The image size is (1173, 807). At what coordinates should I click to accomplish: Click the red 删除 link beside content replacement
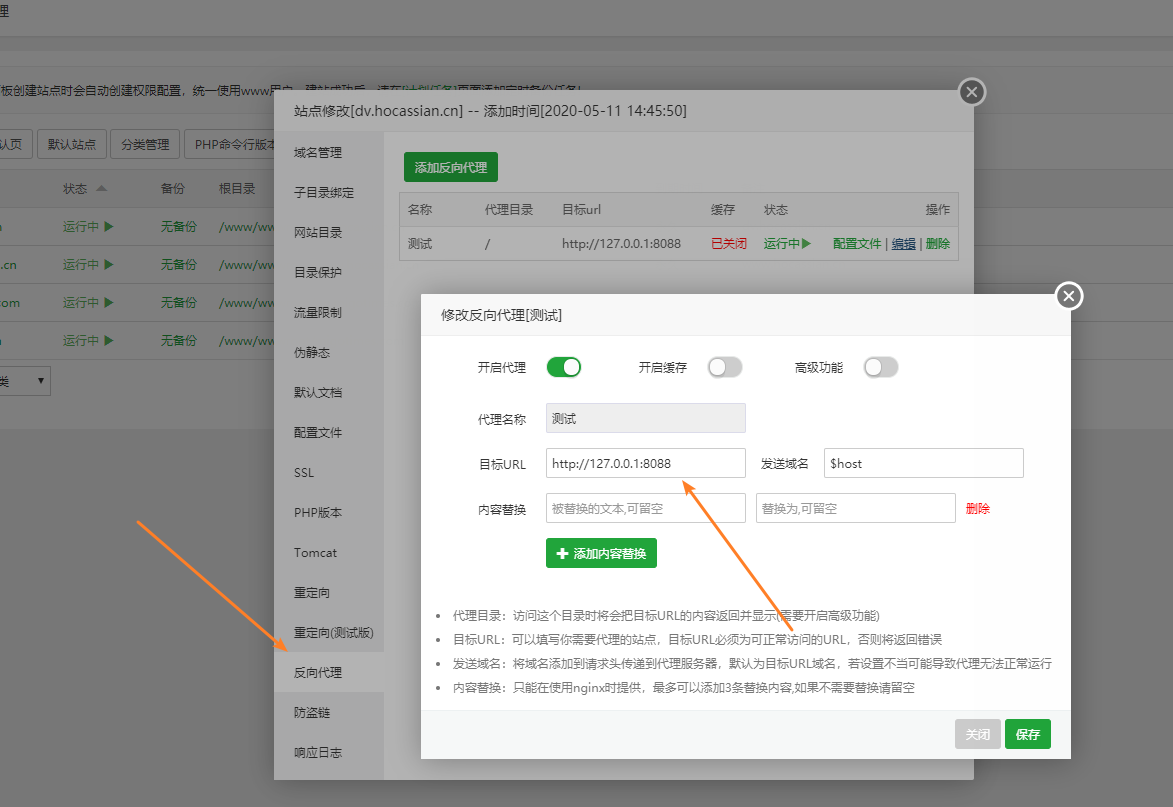[977, 508]
